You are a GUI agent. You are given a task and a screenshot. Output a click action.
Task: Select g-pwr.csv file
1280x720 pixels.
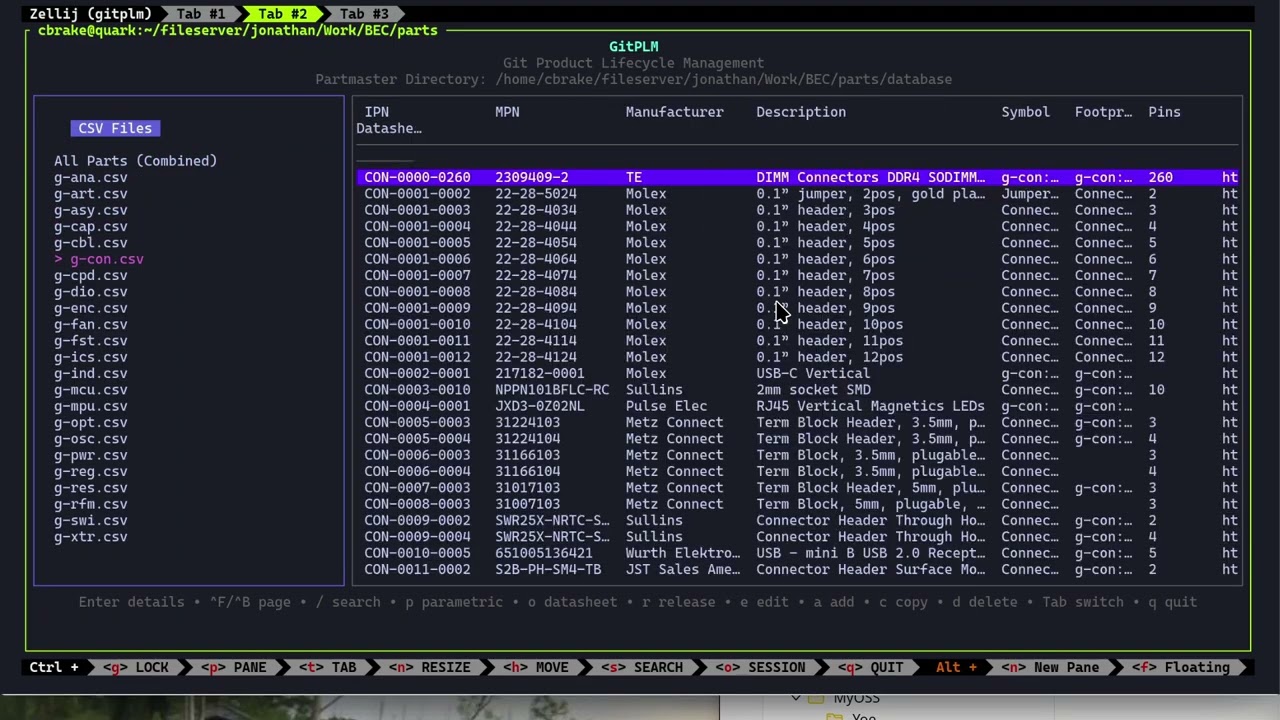click(91, 455)
